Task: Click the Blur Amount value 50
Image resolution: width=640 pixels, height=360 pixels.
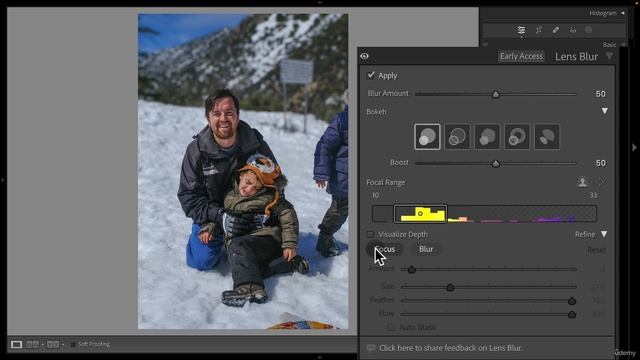Action: click(600, 94)
